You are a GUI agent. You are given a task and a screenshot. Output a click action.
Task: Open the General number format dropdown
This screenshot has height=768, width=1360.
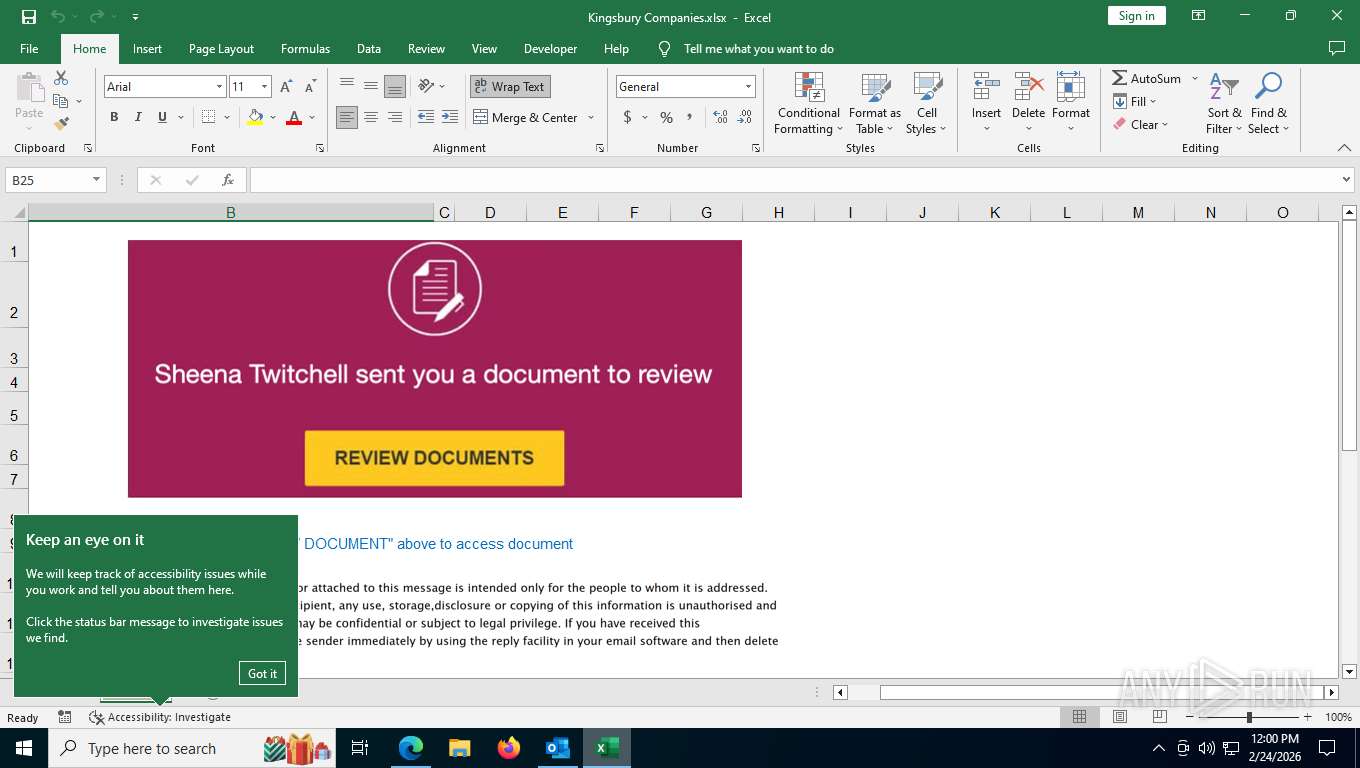[x=748, y=87]
